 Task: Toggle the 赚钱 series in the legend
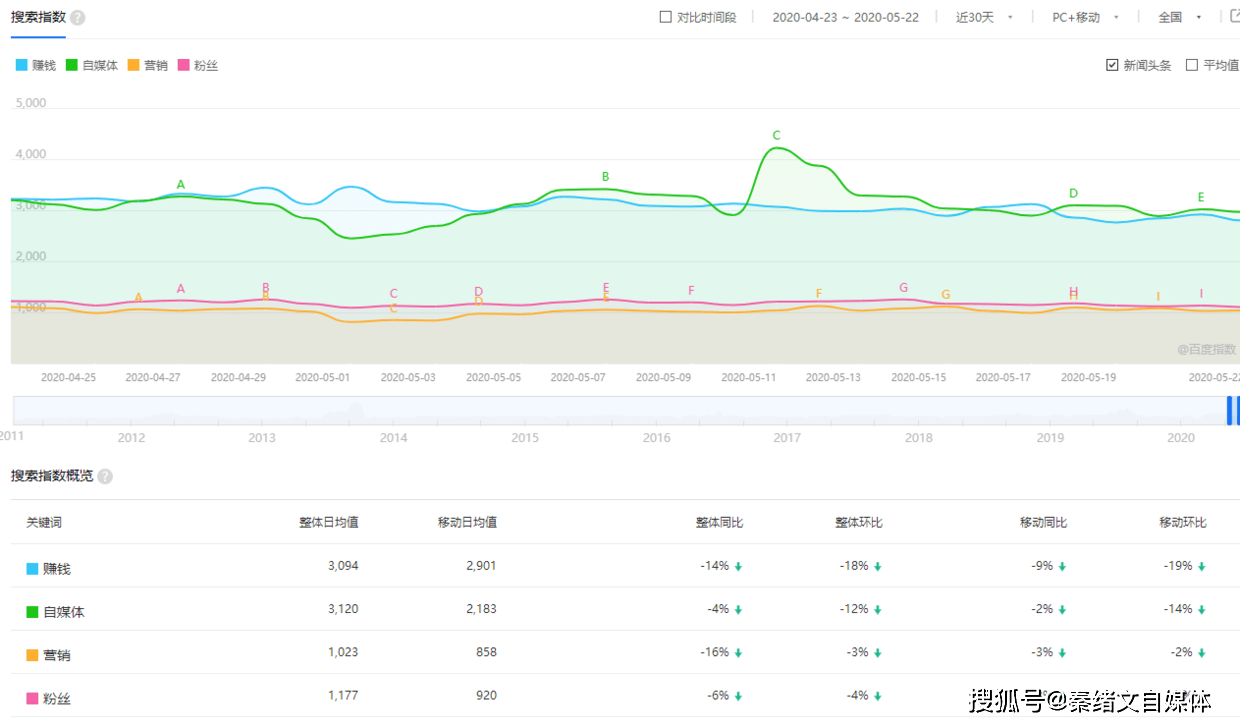tap(35, 65)
